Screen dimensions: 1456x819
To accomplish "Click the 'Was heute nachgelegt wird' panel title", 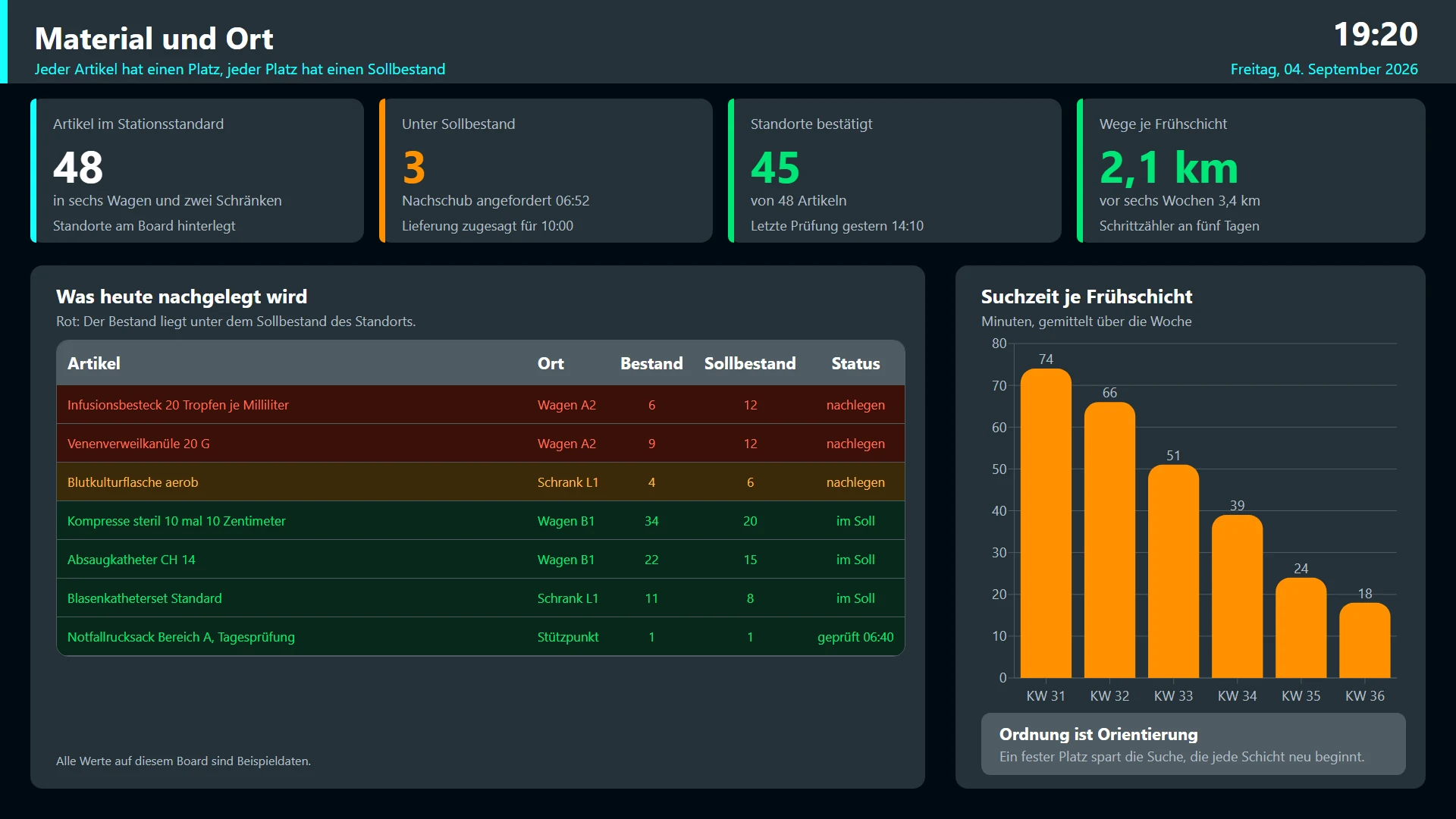I will coord(182,297).
